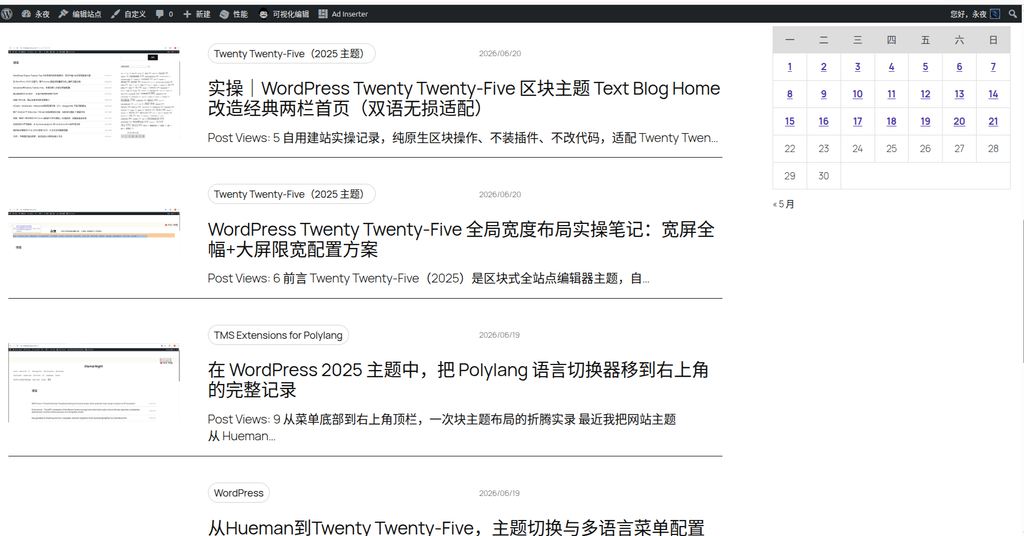Open post 全局宽度布局实操笔记

tap(461, 239)
